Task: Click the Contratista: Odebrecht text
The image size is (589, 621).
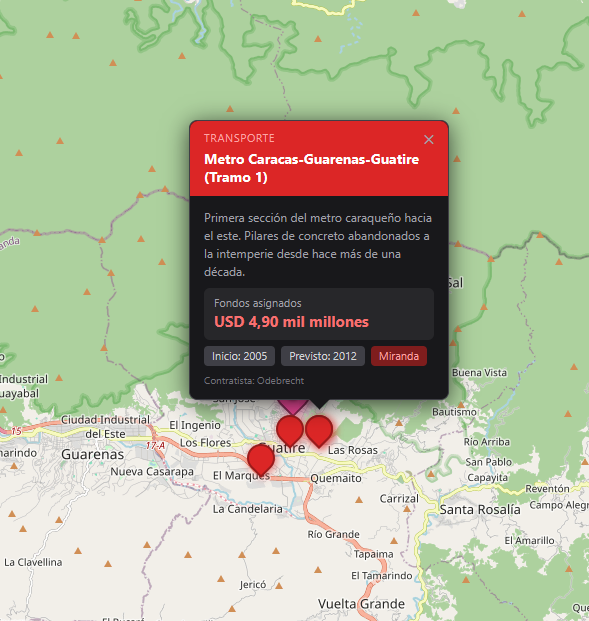Action: pos(254,381)
